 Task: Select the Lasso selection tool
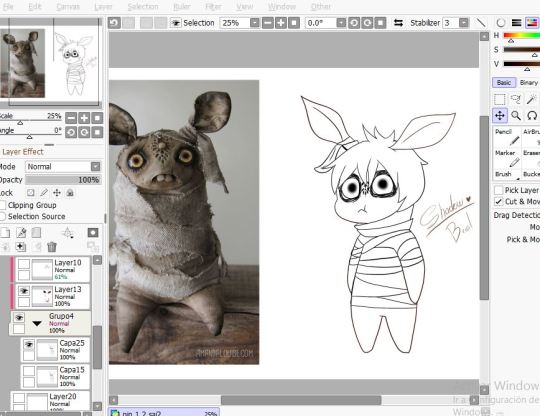click(516, 100)
